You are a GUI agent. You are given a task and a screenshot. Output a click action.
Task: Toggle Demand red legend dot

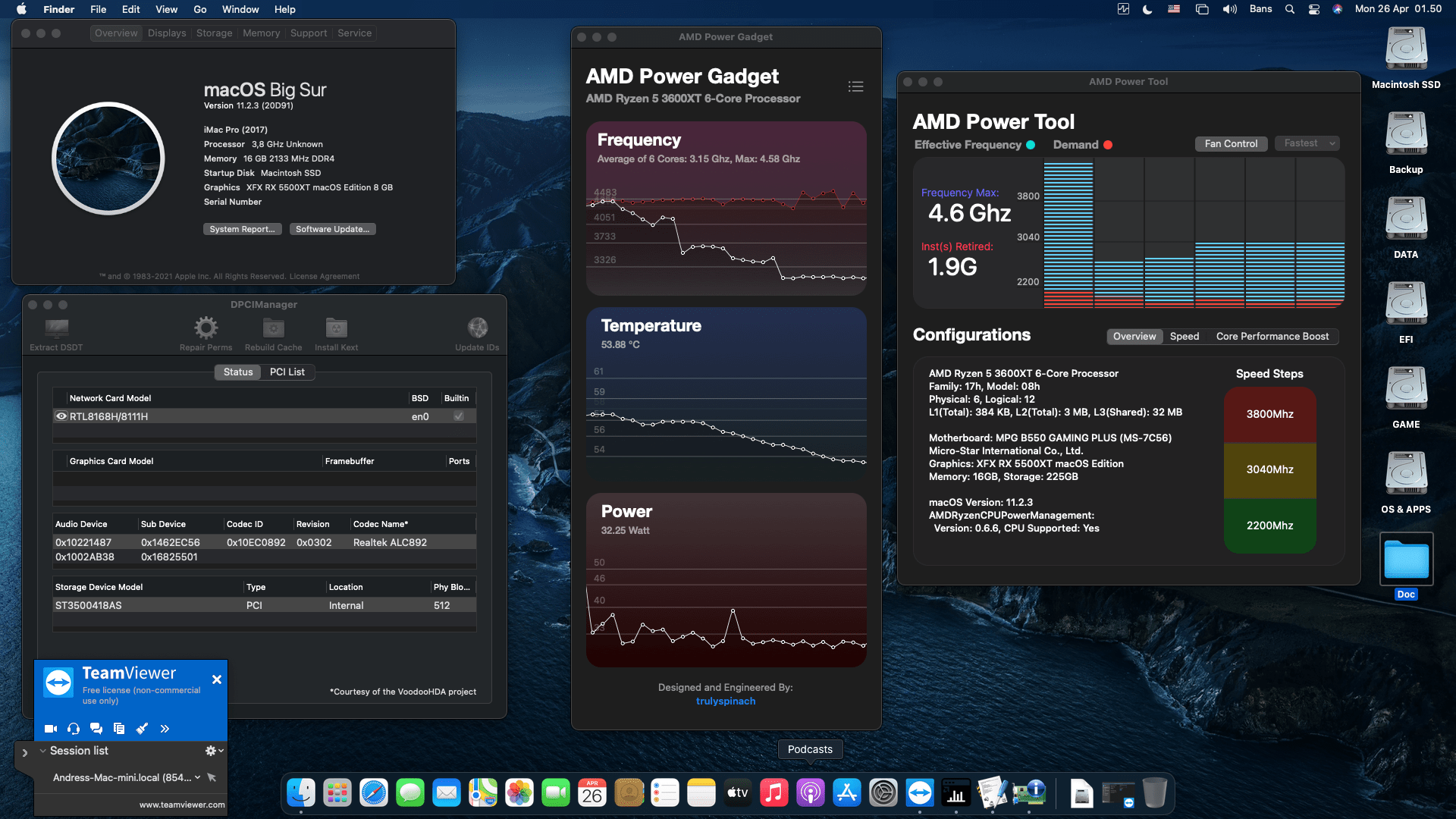(x=1108, y=145)
